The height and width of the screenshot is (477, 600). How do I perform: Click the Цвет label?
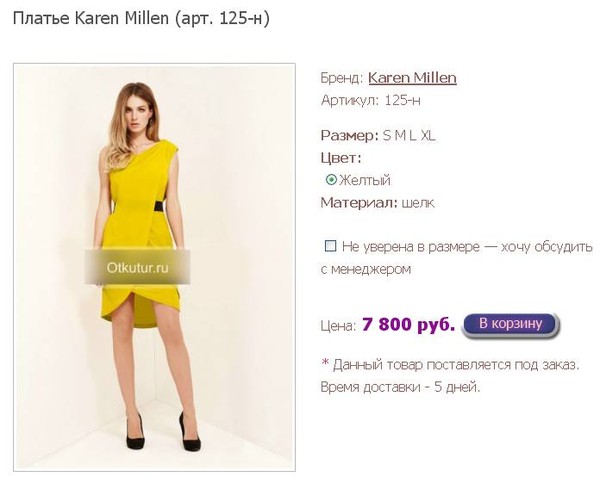[341, 158]
